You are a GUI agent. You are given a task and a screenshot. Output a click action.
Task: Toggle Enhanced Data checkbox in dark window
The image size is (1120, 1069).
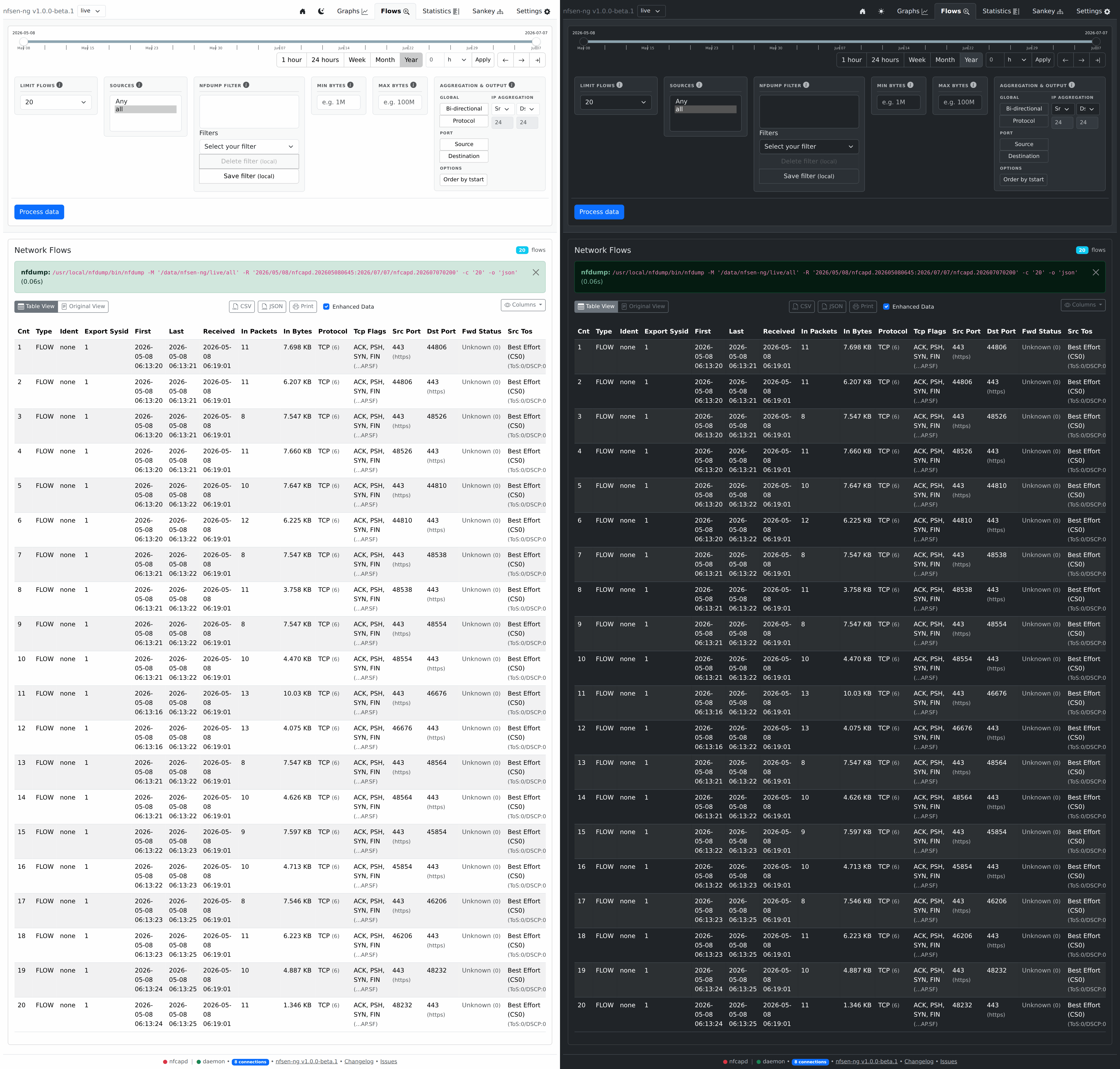coord(886,307)
